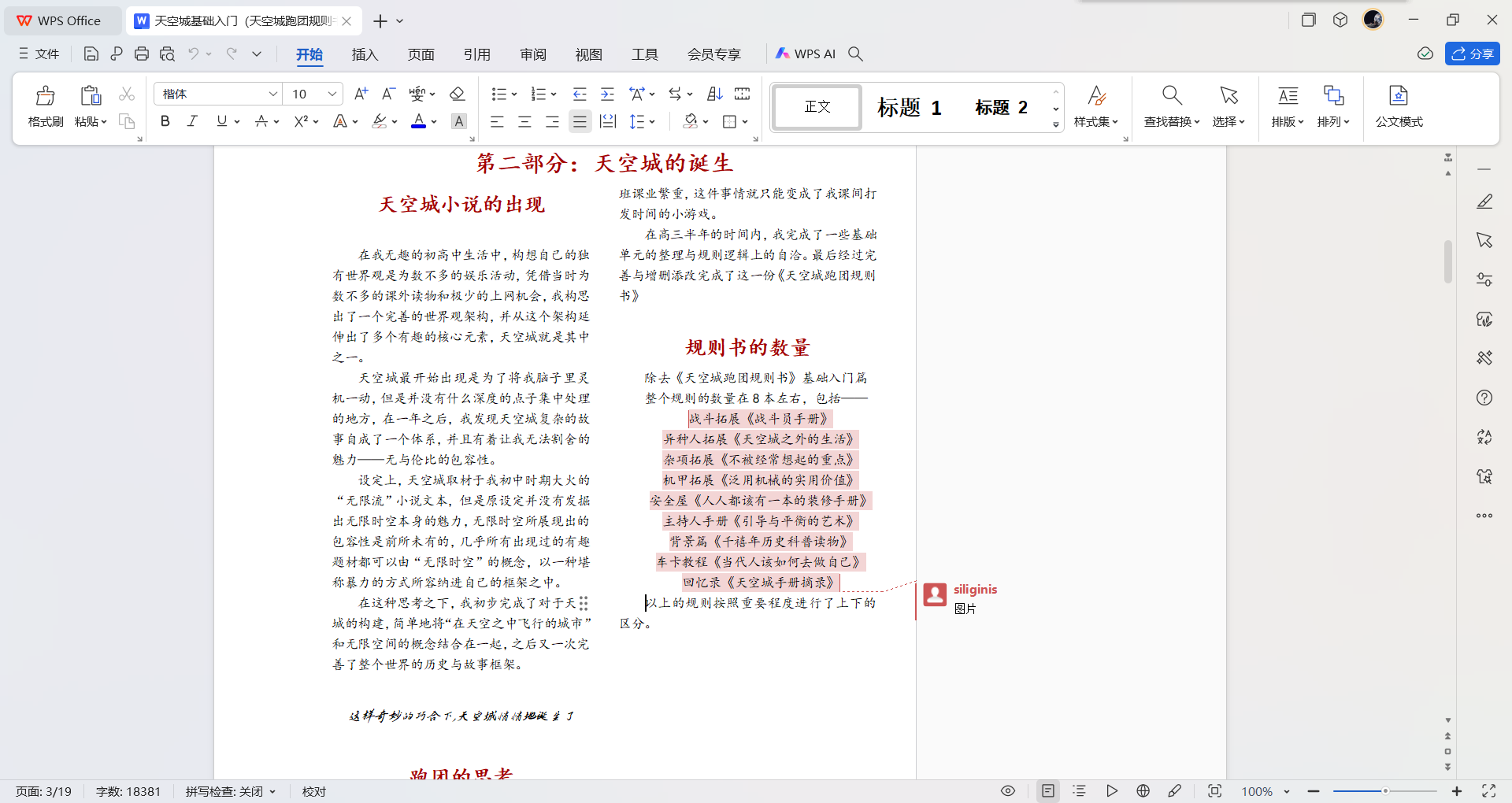Enter full screen mode icon
The height and width of the screenshot is (803, 1512).
pos(1488,791)
